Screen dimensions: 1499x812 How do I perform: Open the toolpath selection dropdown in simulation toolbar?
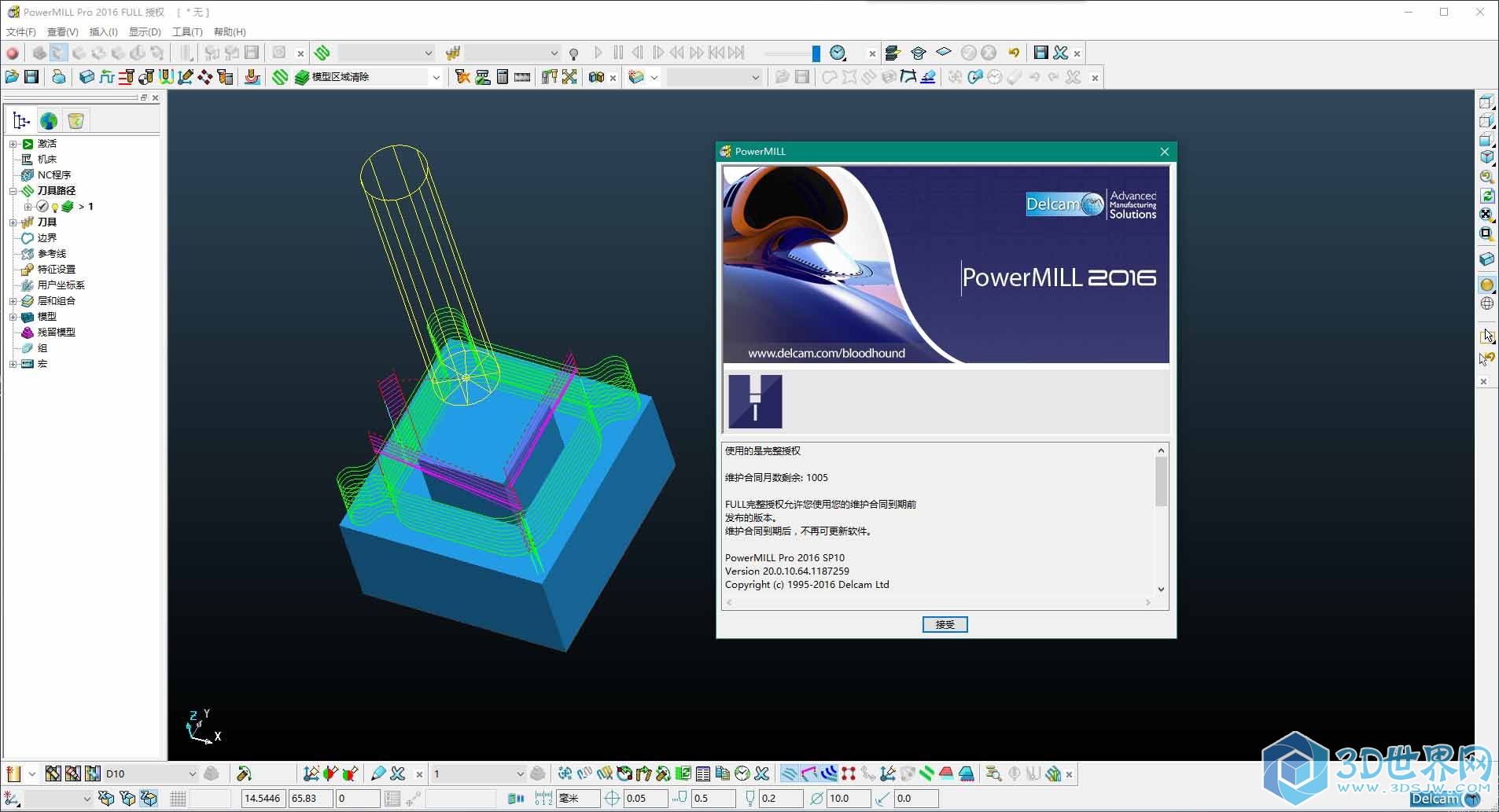coord(428,53)
